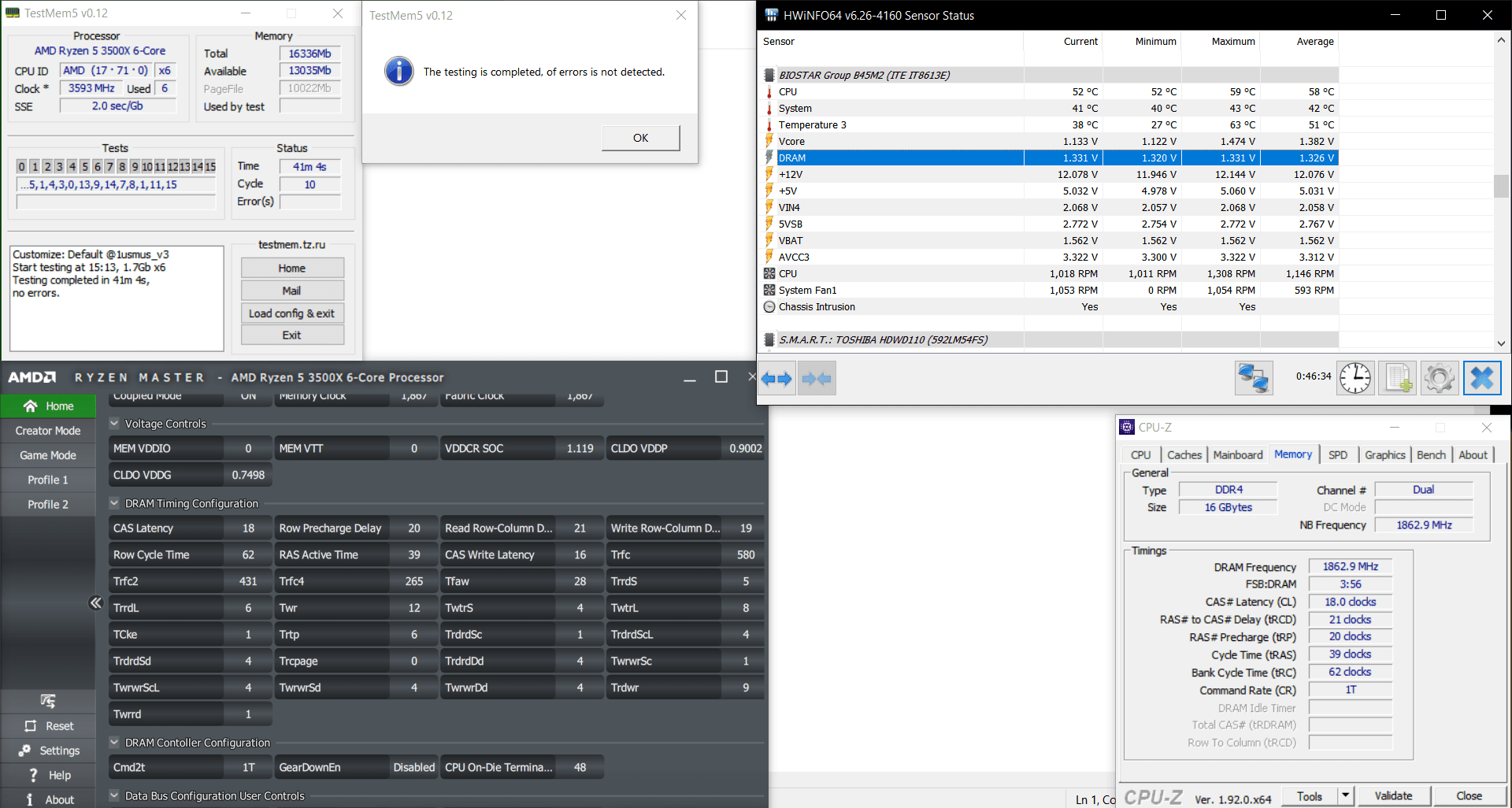
Task: Expand Data Bus Configuration User Controls
Action: [x=114, y=795]
